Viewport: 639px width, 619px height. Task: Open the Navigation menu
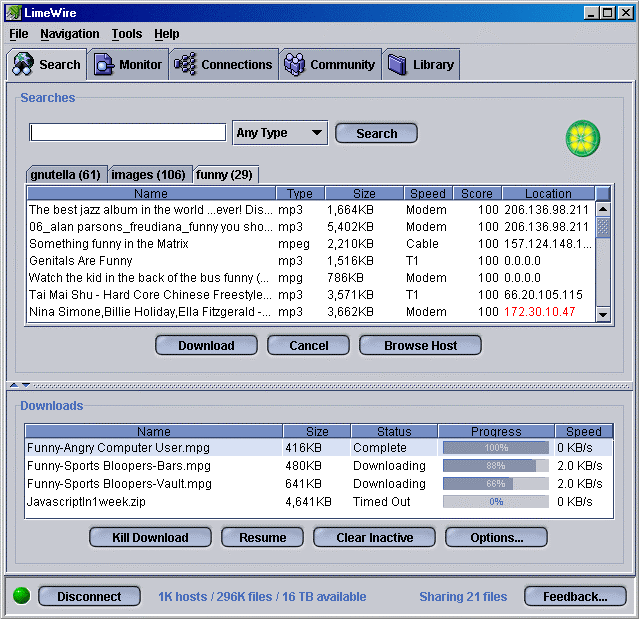point(69,34)
